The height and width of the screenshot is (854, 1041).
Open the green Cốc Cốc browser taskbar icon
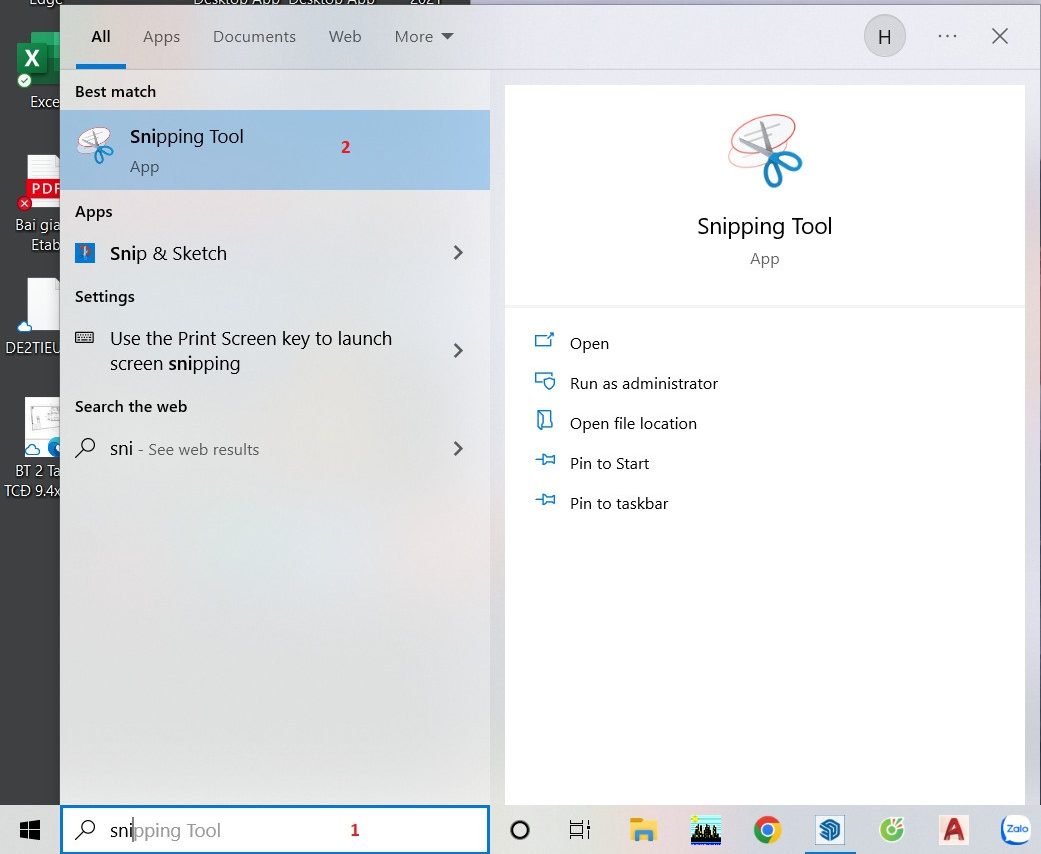click(892, 830)
